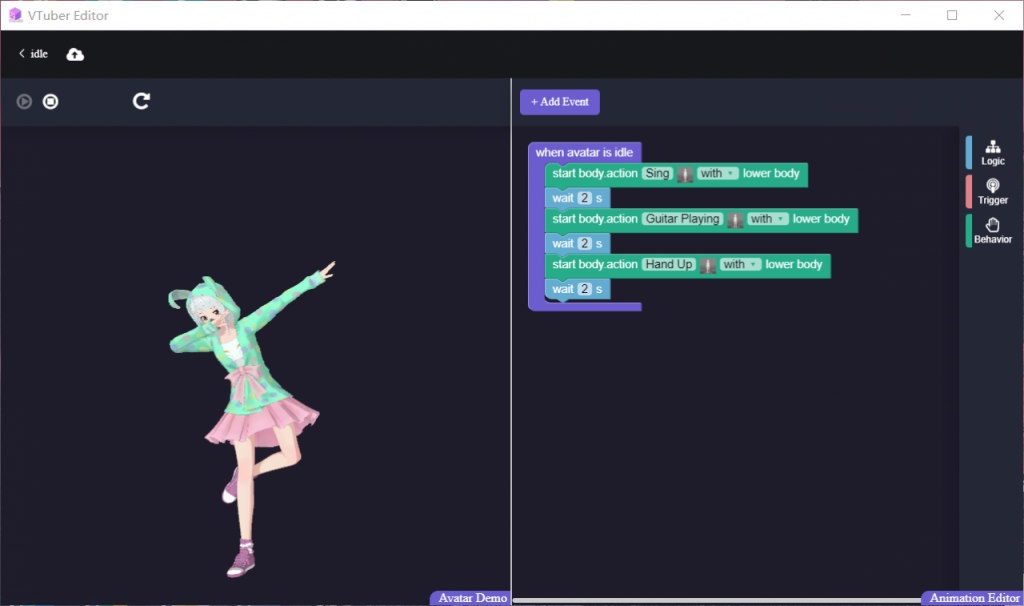This screenshot has width=1024, height=606.
Task: Click the Play preview icon
Action: point(22,101)
